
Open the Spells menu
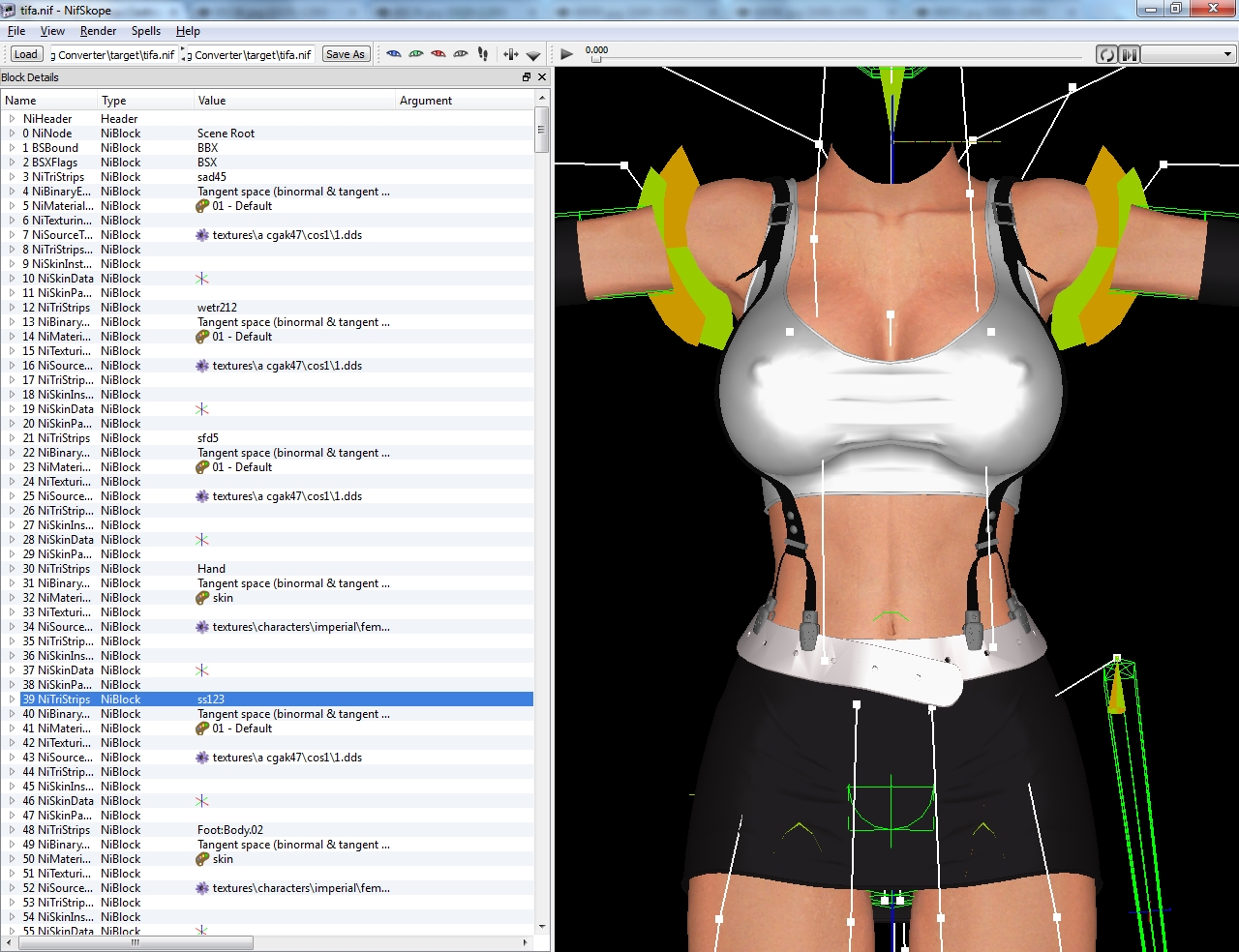tap(146, 31)
